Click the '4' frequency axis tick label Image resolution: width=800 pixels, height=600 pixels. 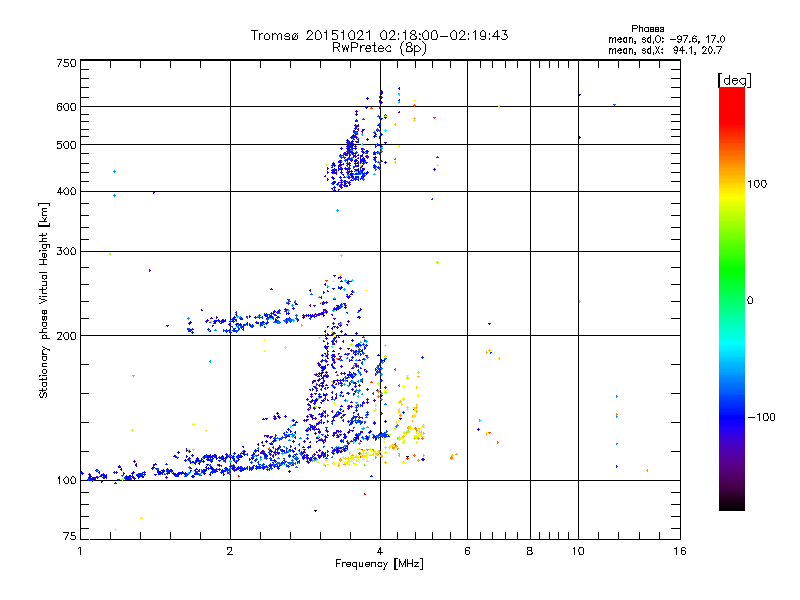380,551
